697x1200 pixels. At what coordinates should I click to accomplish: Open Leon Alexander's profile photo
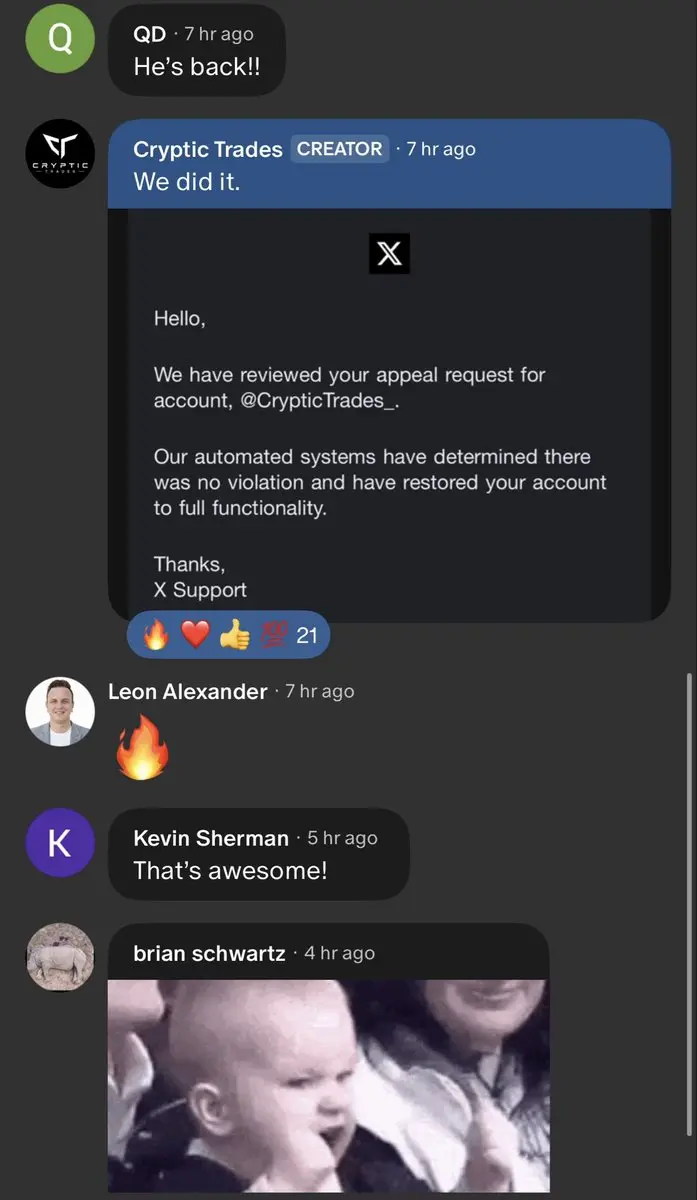point(60,711)
